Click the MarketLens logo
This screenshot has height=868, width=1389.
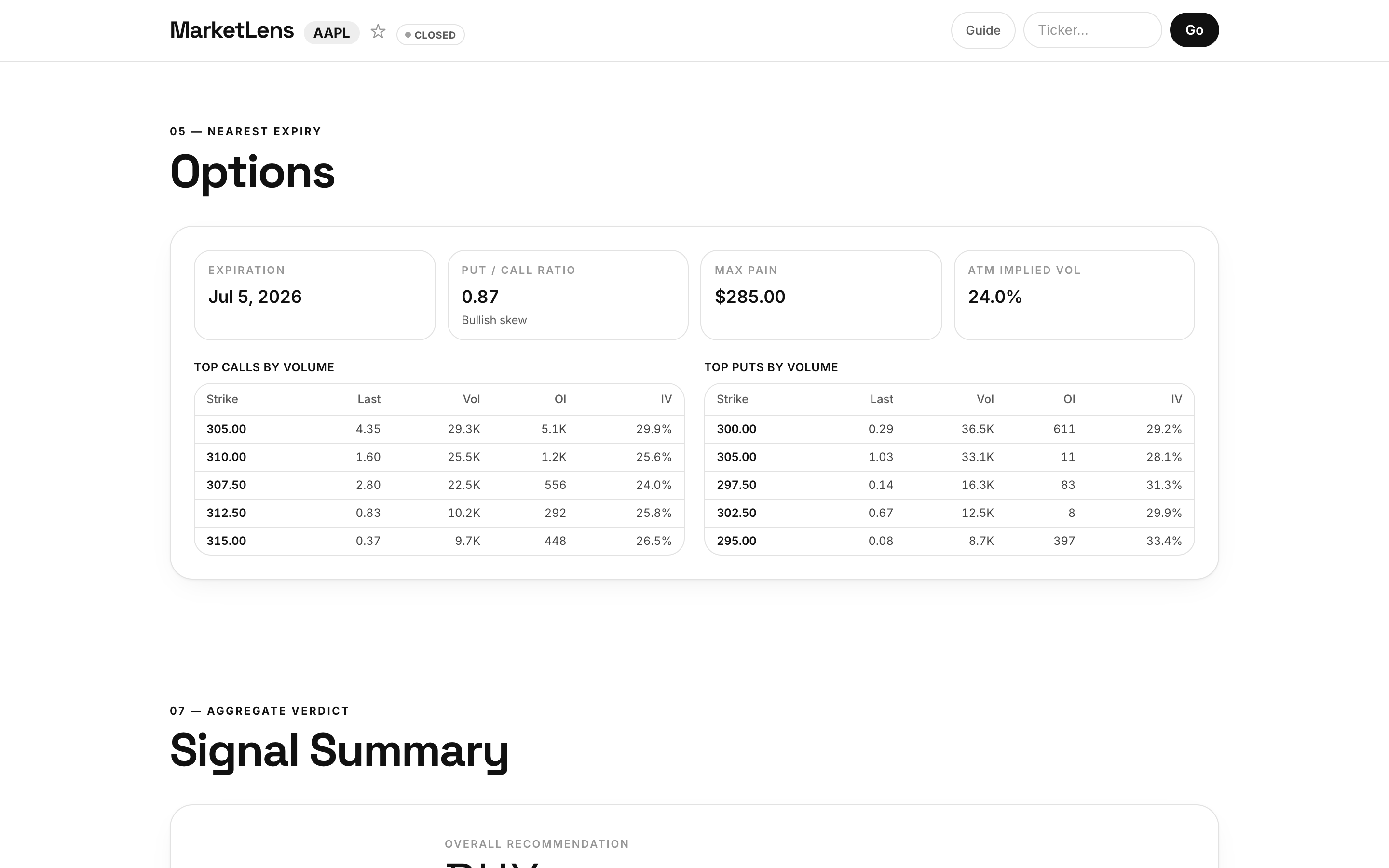(232, 30)
